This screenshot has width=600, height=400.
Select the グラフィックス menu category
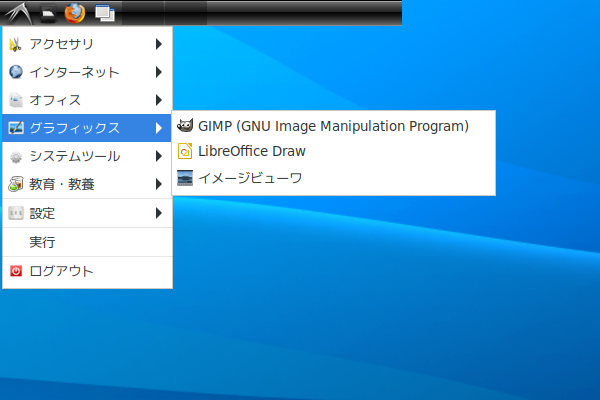coord(87,128)
